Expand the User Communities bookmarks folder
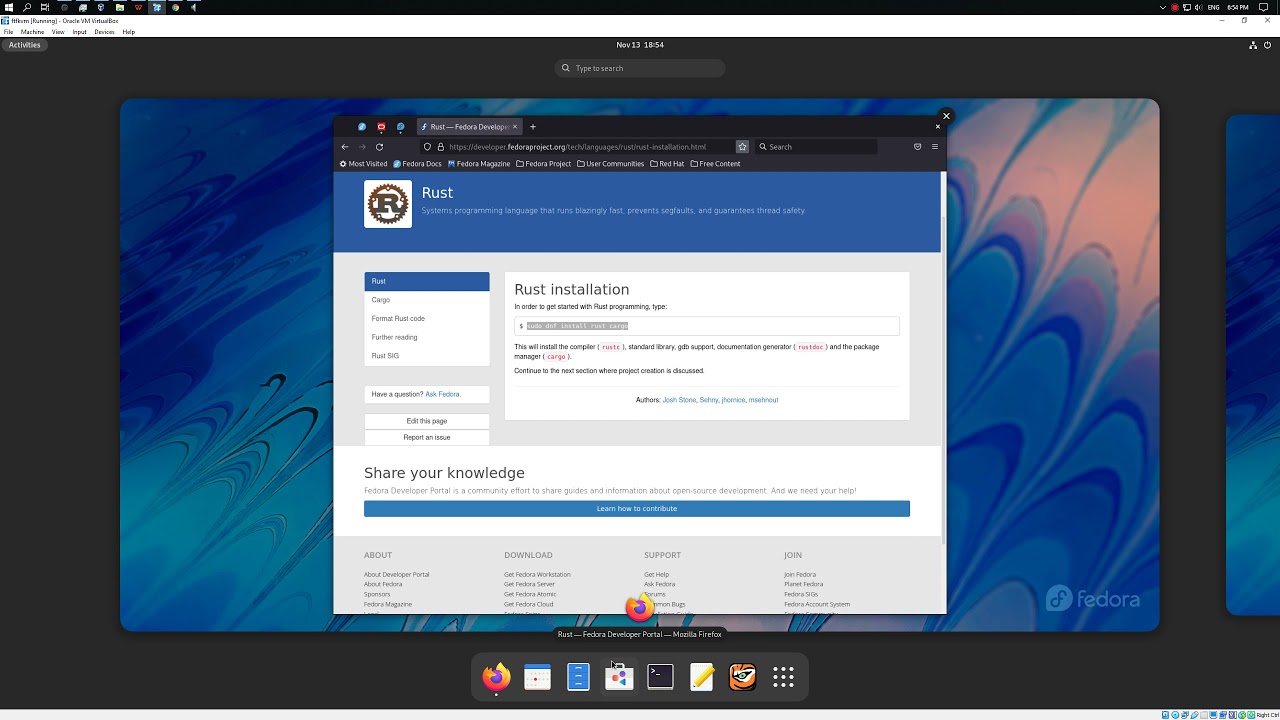 tap(611, 164)
